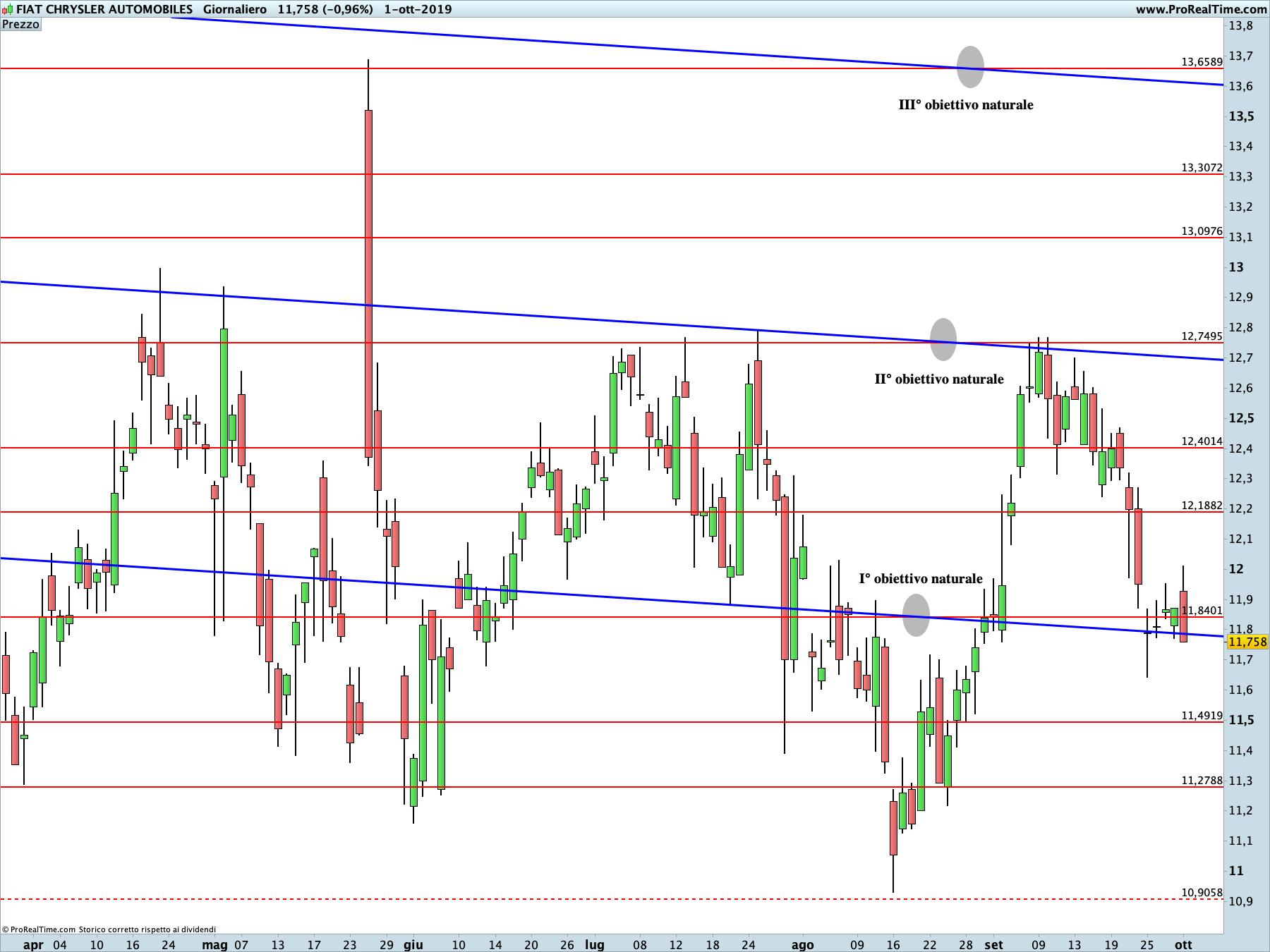Image resolution: width=1270 pixels, height=952 pixels.
Task: Click the 'apr' month label on time axis
Action: point(33,945)
